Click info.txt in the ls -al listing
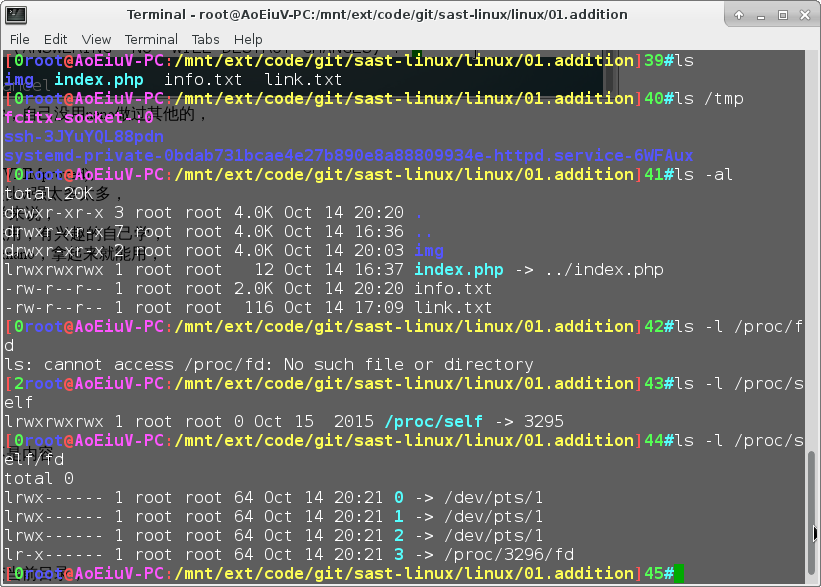This screenshot has width=821, height=587. (x=453, y=289)
